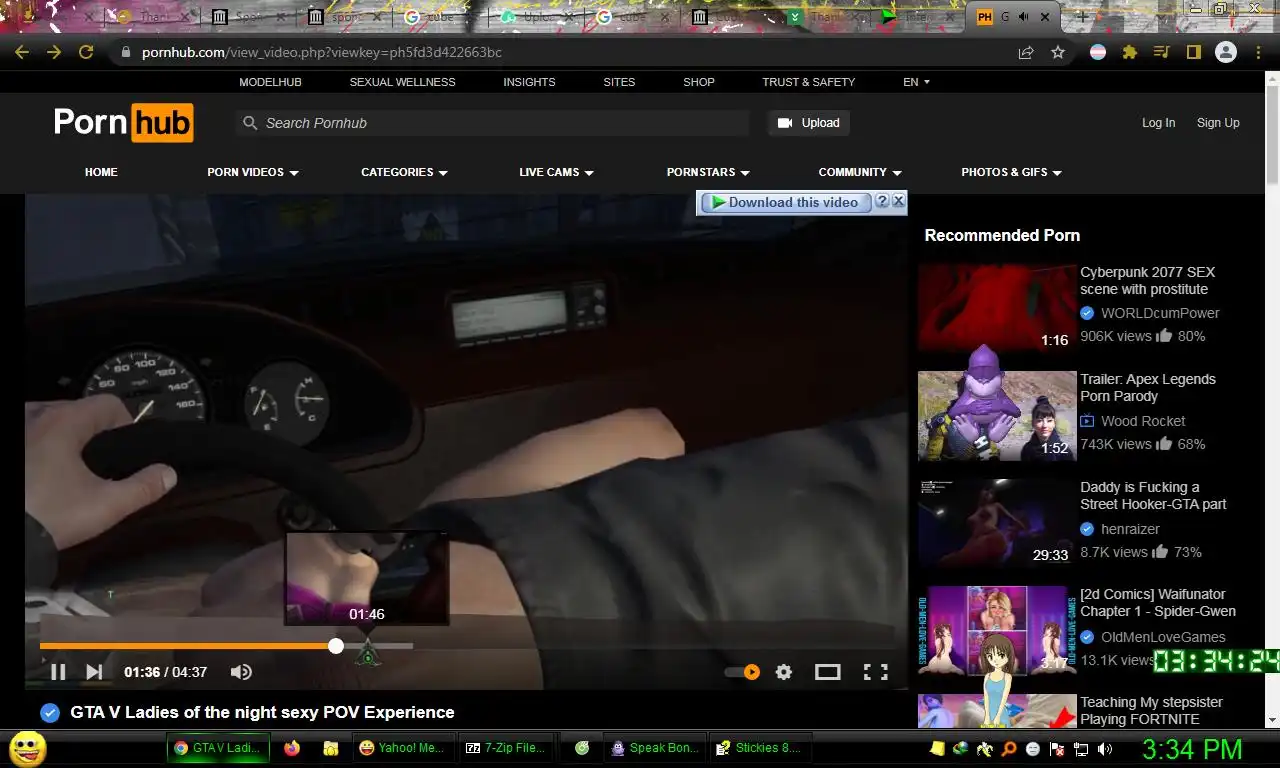Click the Upload button with camera icon

coord(808,123)
